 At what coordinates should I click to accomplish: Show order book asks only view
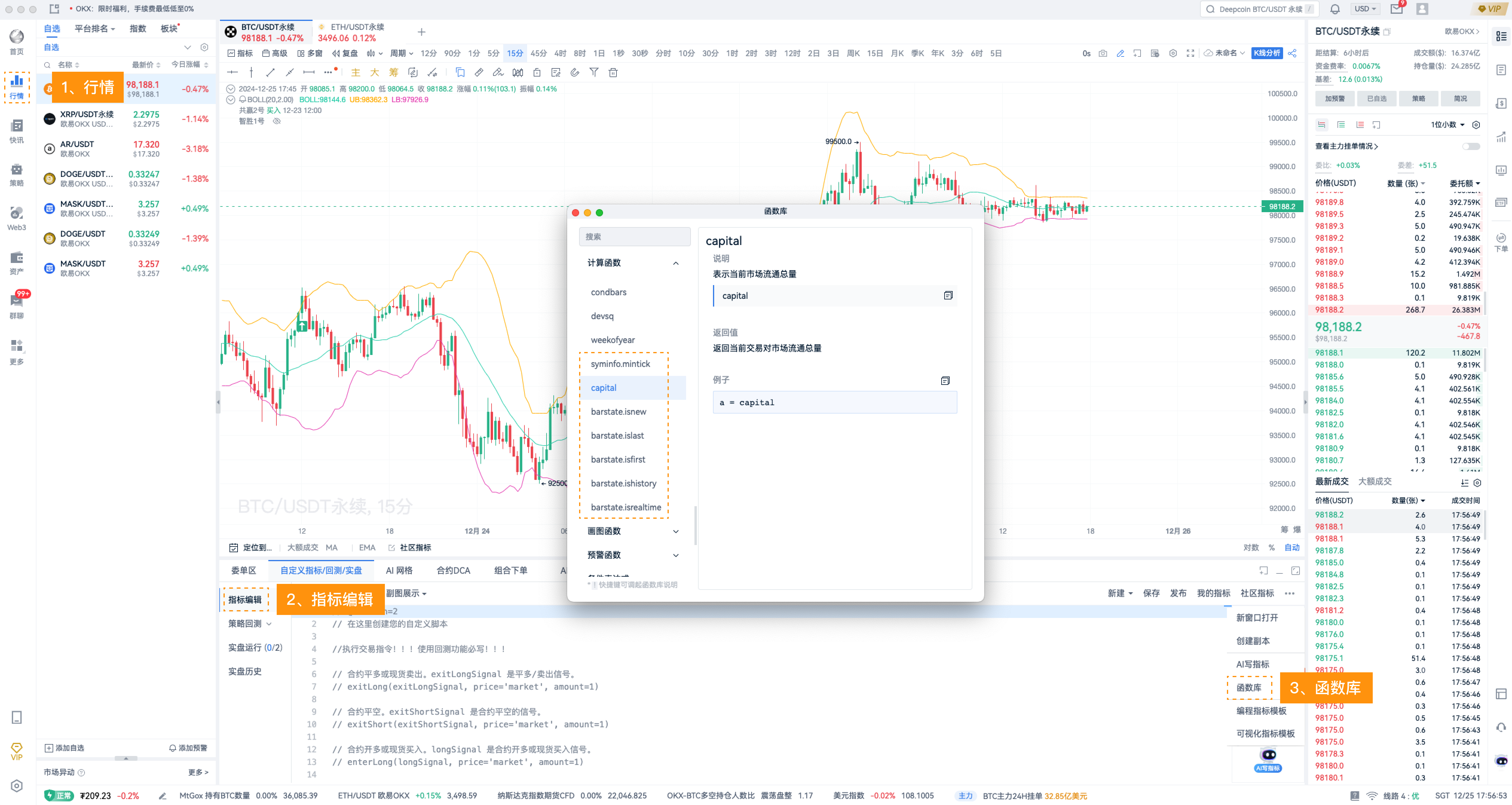1359,125
